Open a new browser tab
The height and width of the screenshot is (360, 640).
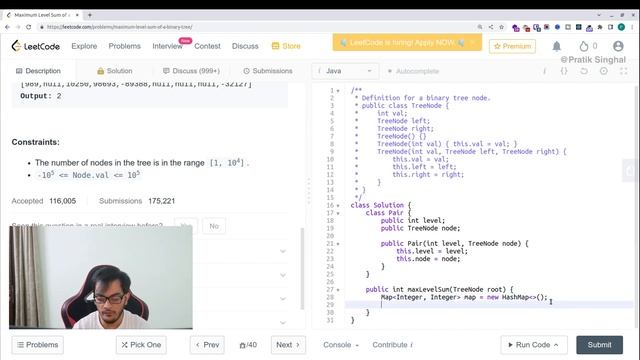[x=89, y=15]
